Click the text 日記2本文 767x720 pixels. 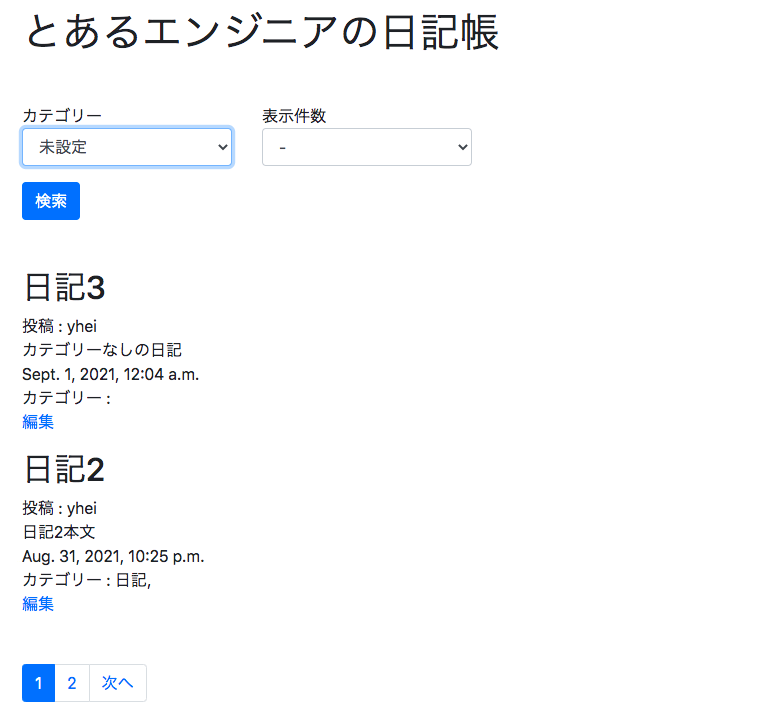coord(59,532)
